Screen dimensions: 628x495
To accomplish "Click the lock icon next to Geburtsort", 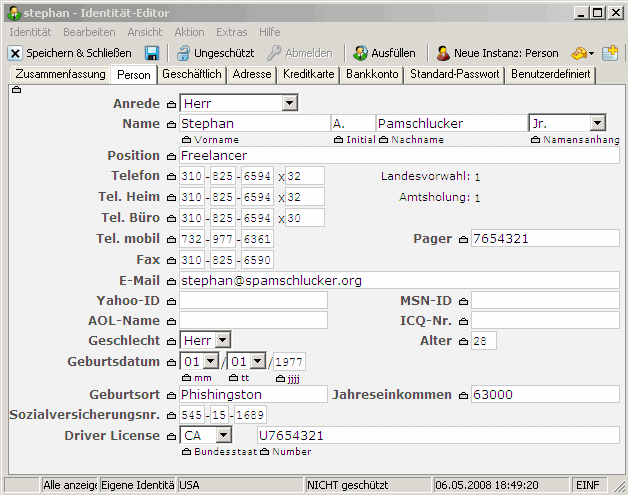I will pos(171,395).
